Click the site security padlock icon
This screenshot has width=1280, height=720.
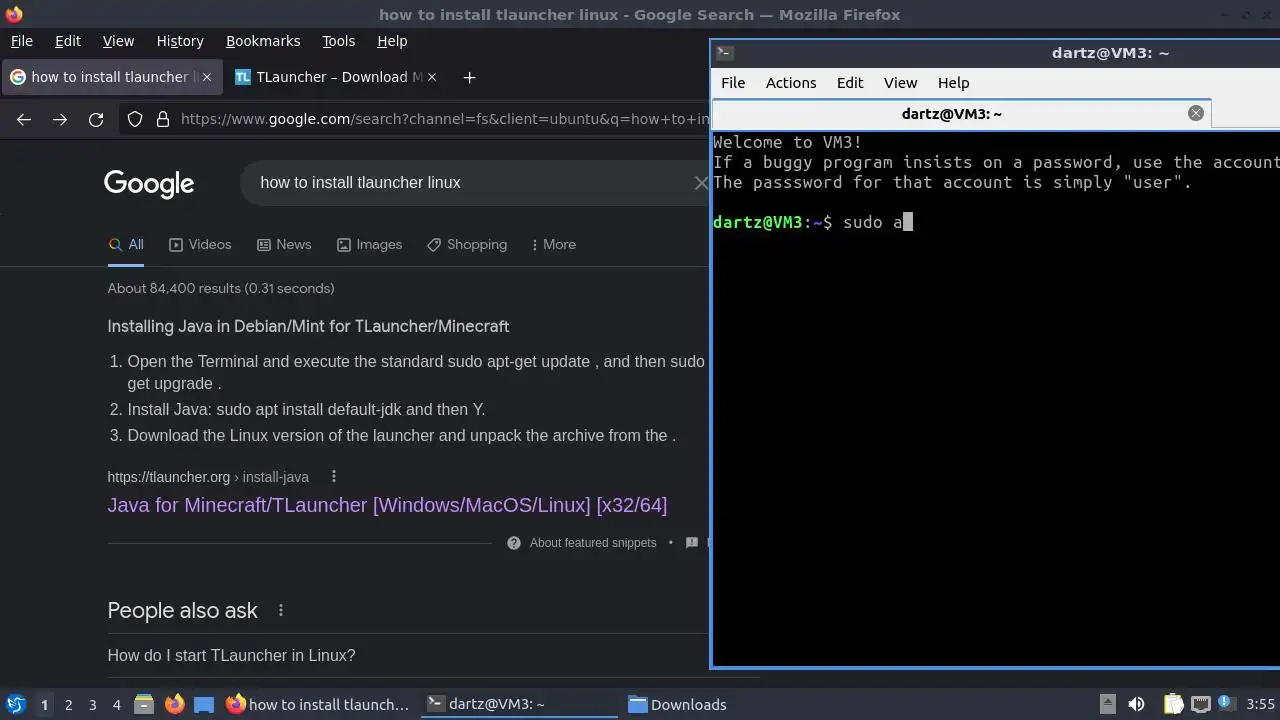tap(162, 120)
